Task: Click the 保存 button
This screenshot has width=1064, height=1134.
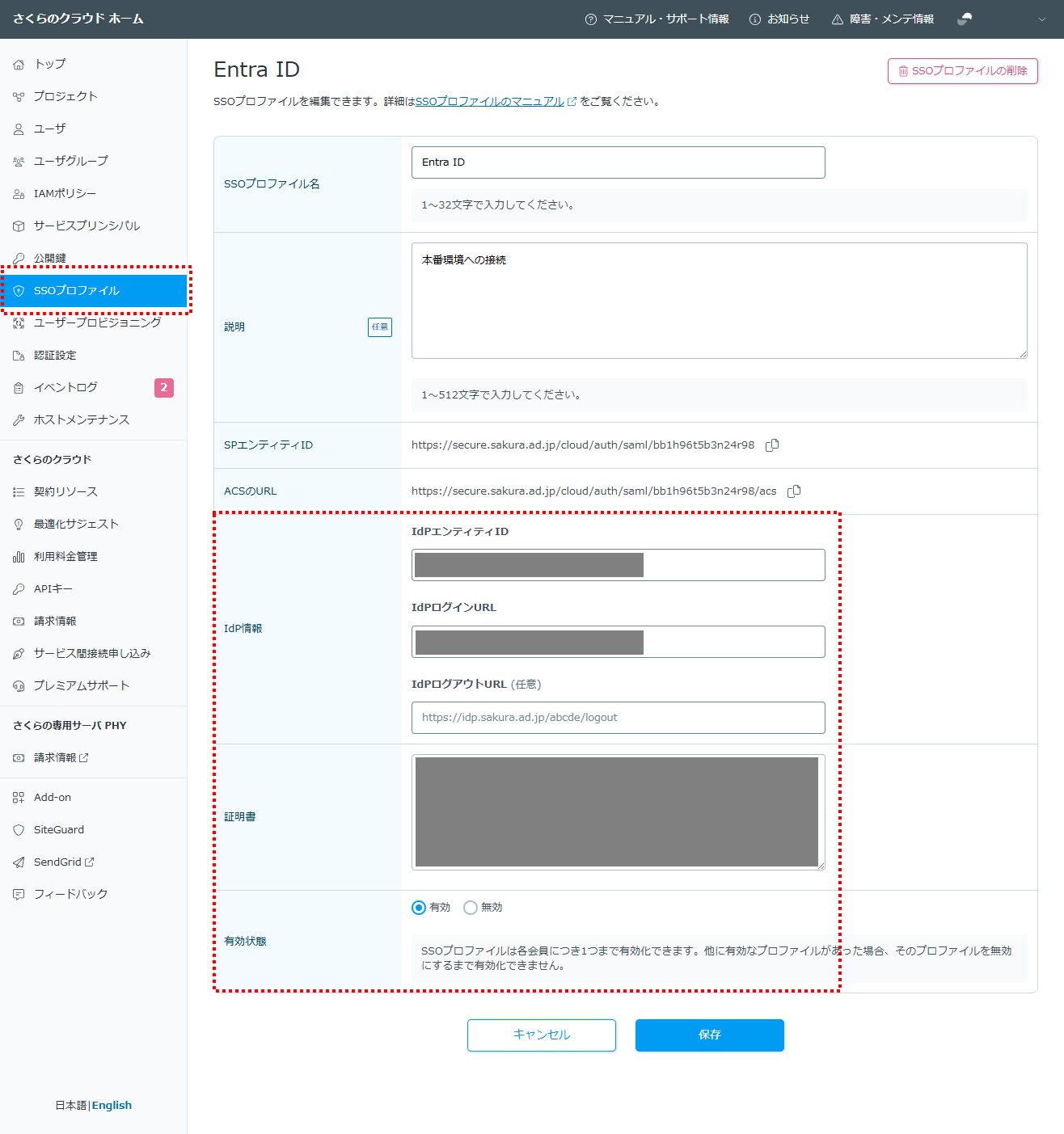Action: pos(709,1035)
